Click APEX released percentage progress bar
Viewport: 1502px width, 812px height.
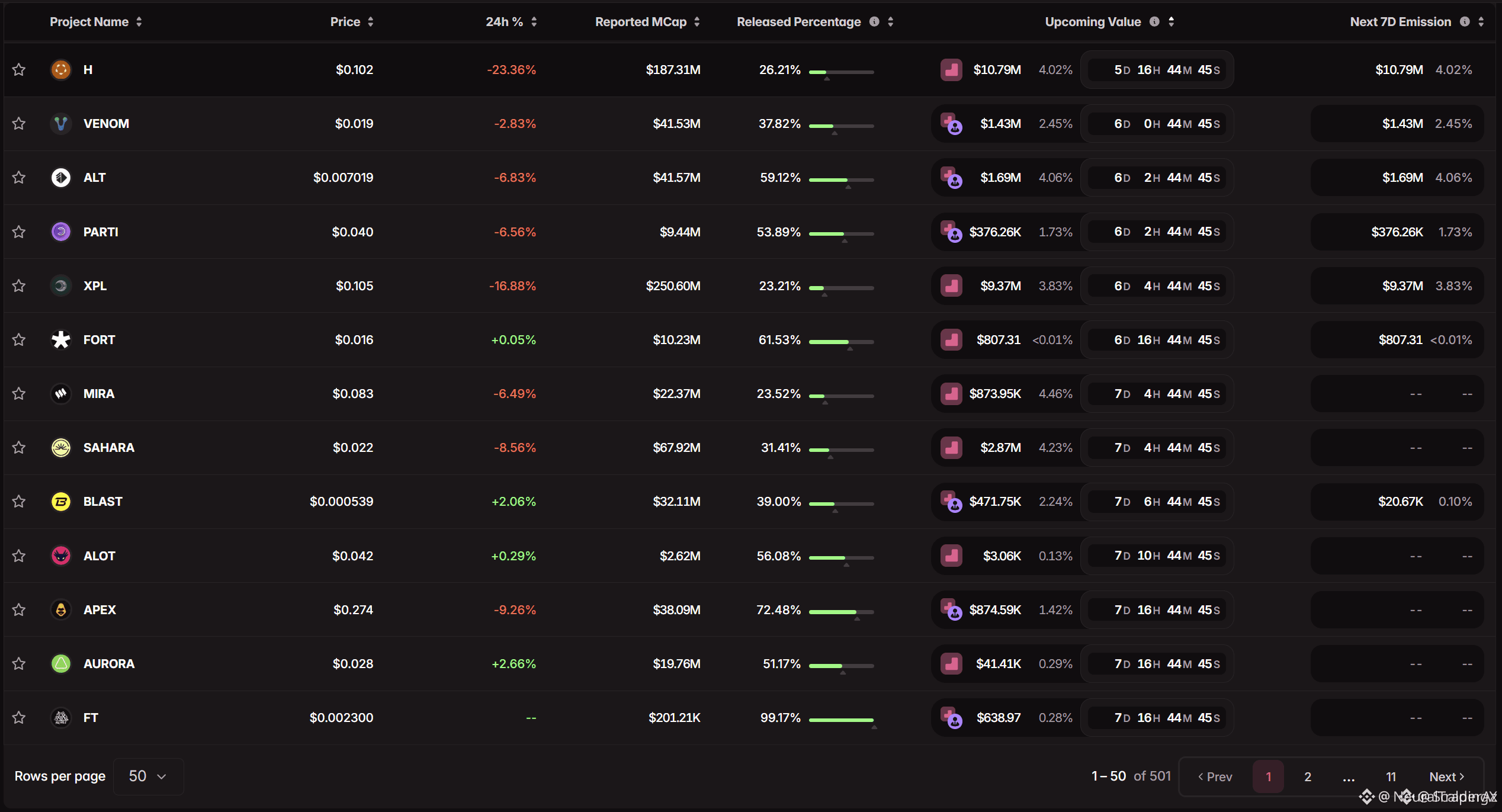pyautogui.click(x=842, y=612)
